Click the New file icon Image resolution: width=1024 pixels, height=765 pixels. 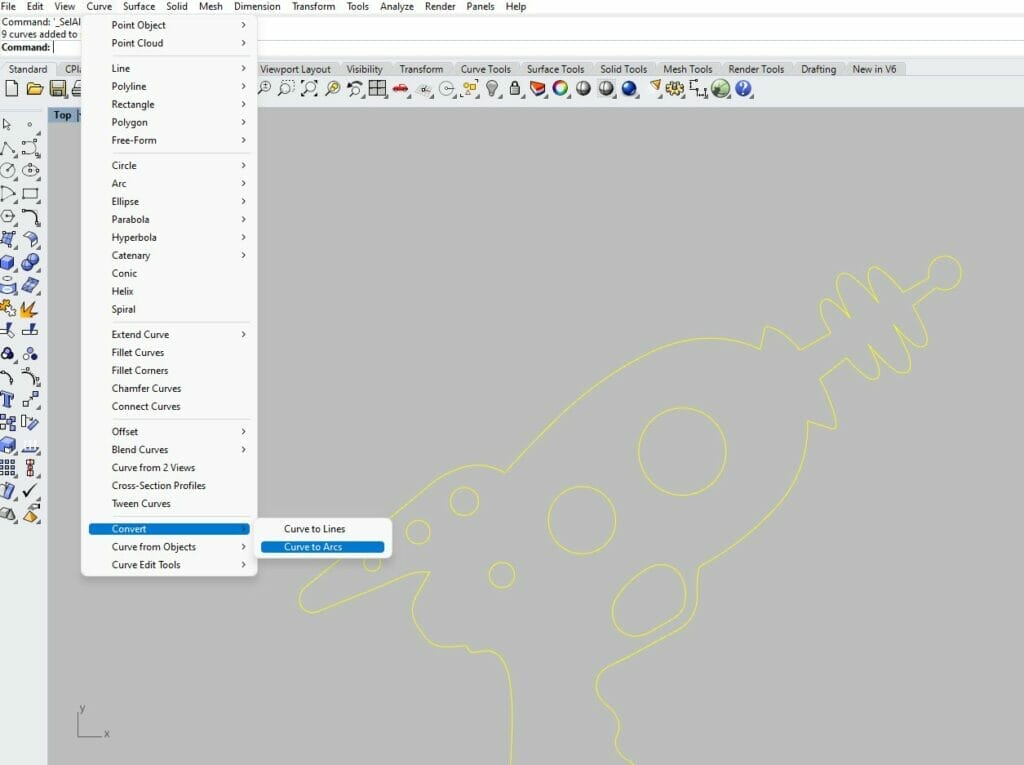pos(12,88)
